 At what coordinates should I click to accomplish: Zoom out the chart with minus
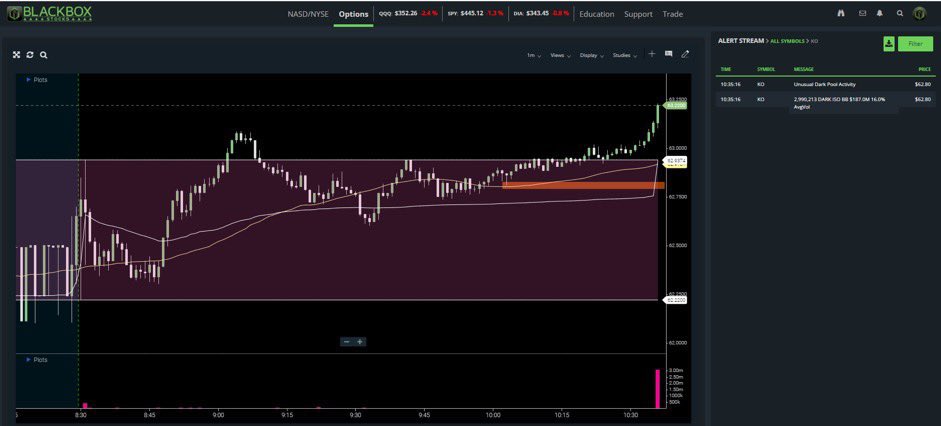click(x=346, y=342)
